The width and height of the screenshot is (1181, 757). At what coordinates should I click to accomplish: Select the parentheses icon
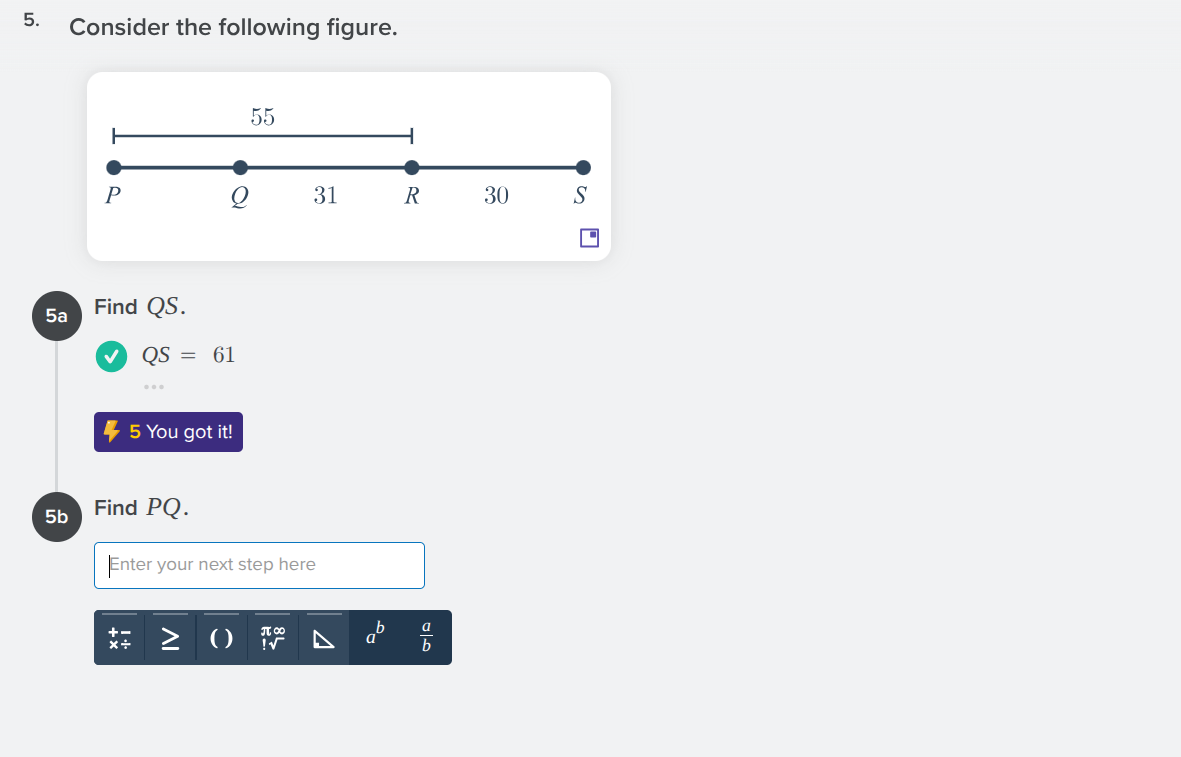(221, 637)
